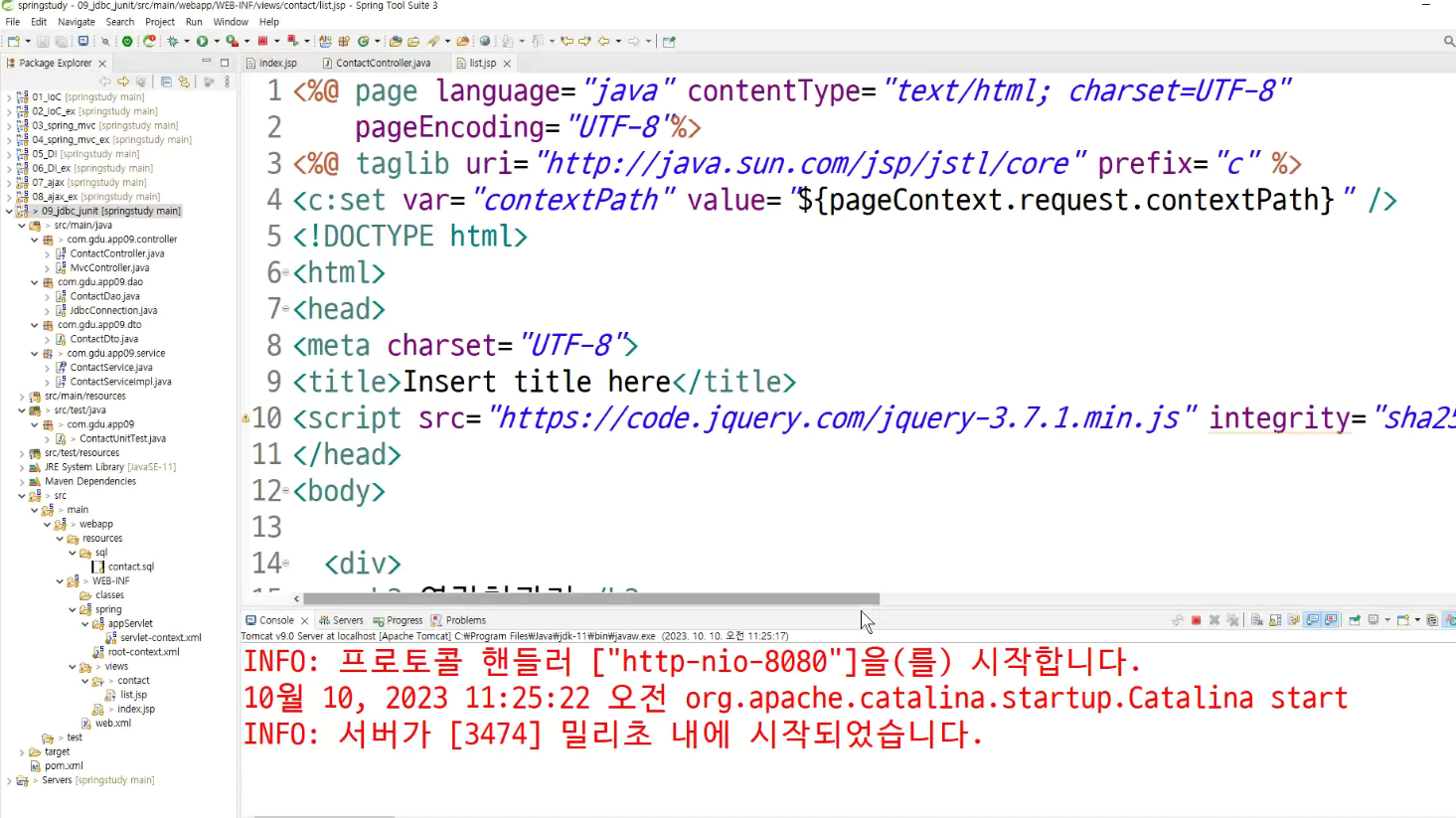This screenshot has width=1456, height=818.
Task: Click the New Java Class icon
Action: coord(363,42)
